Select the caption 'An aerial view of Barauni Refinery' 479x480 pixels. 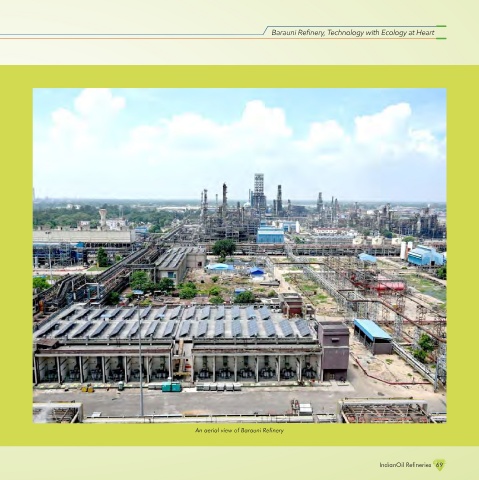tap(239, 430)
